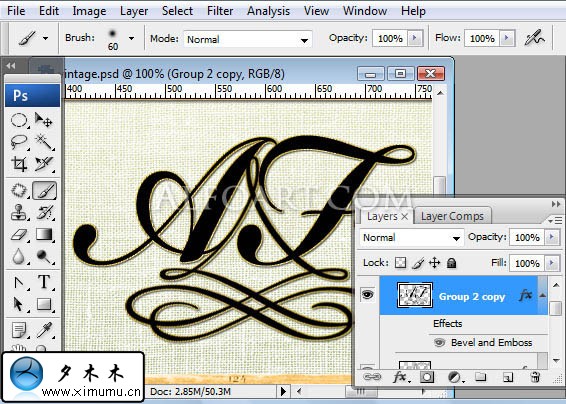Select the History Brush tool
This screenshot has height=404, width=566.
[x=44, y=212]
